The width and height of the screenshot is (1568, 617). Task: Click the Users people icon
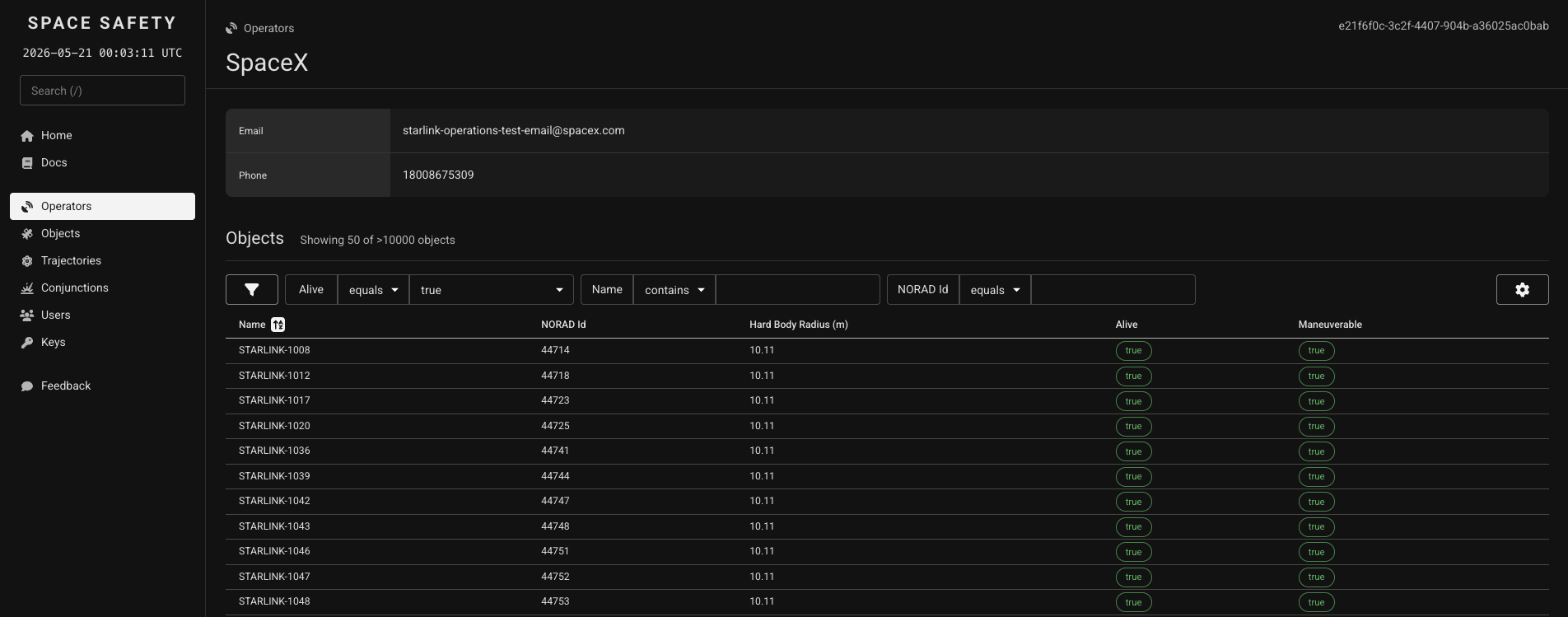[x=27, y=316]
